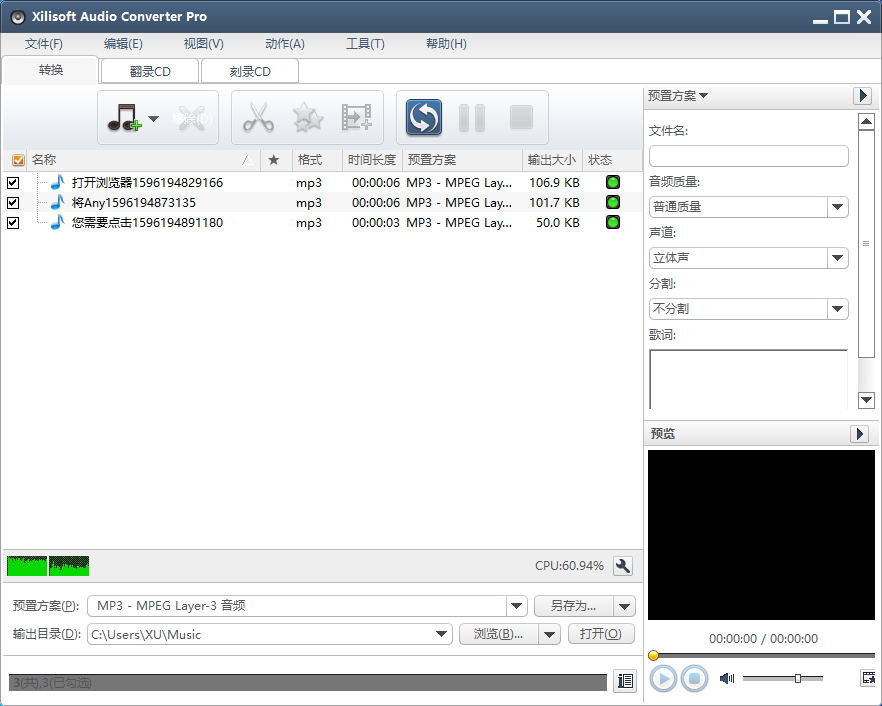Toggle the checkbox for 将Any1596194873135

coord(13,203)
